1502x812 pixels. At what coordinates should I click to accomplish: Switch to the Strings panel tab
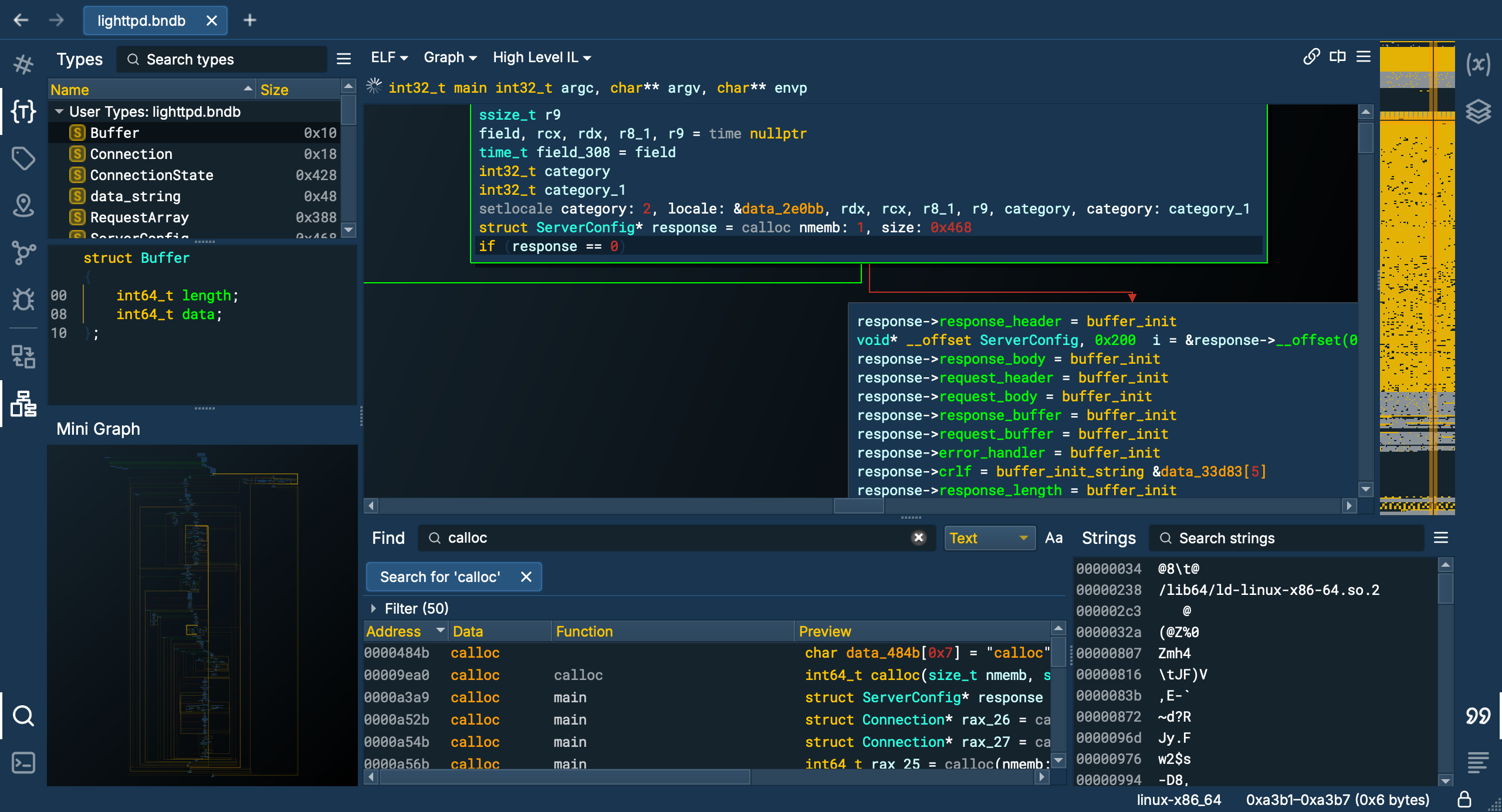pyautogui.click(x=1108, y=538)
